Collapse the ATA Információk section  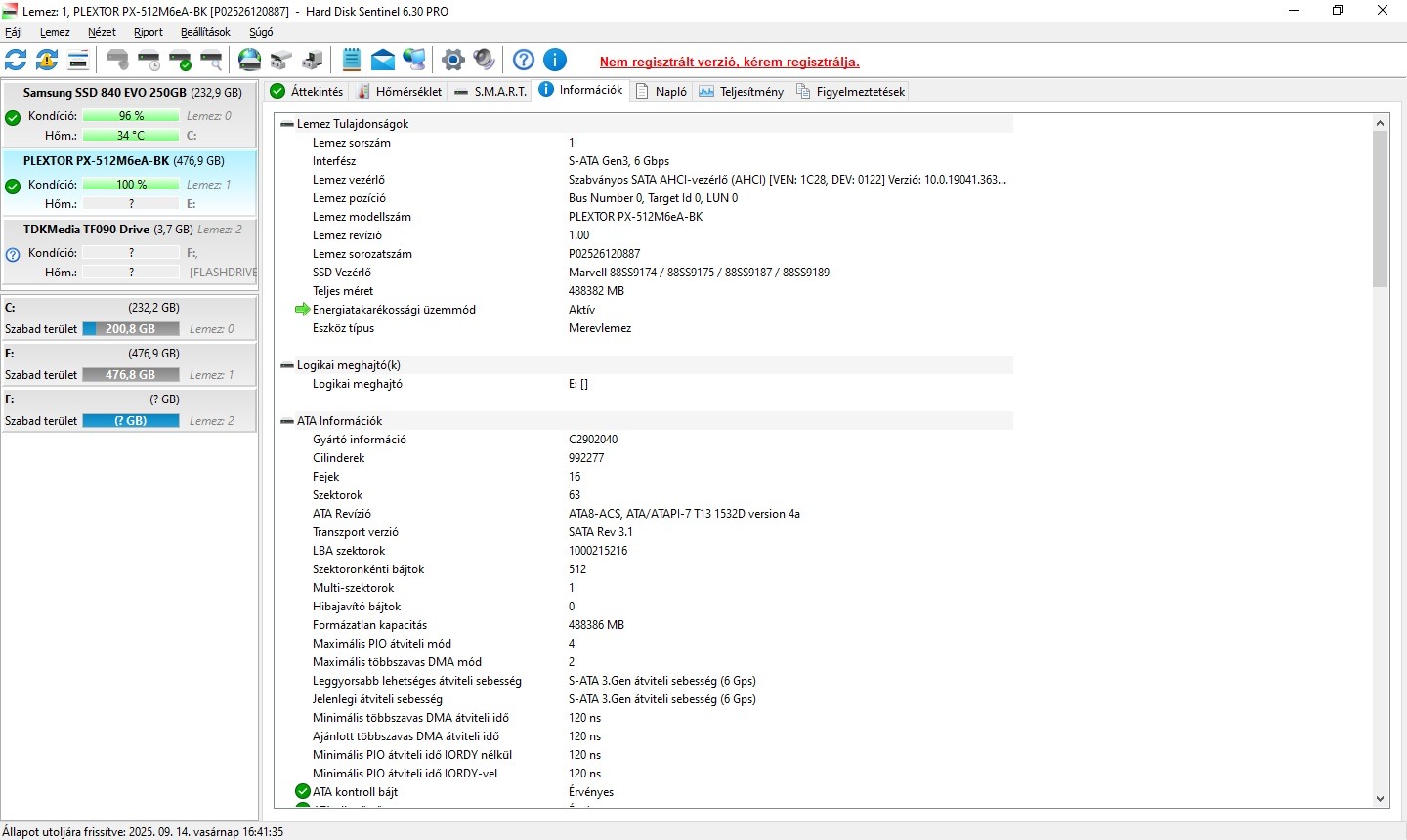point(287,421)
